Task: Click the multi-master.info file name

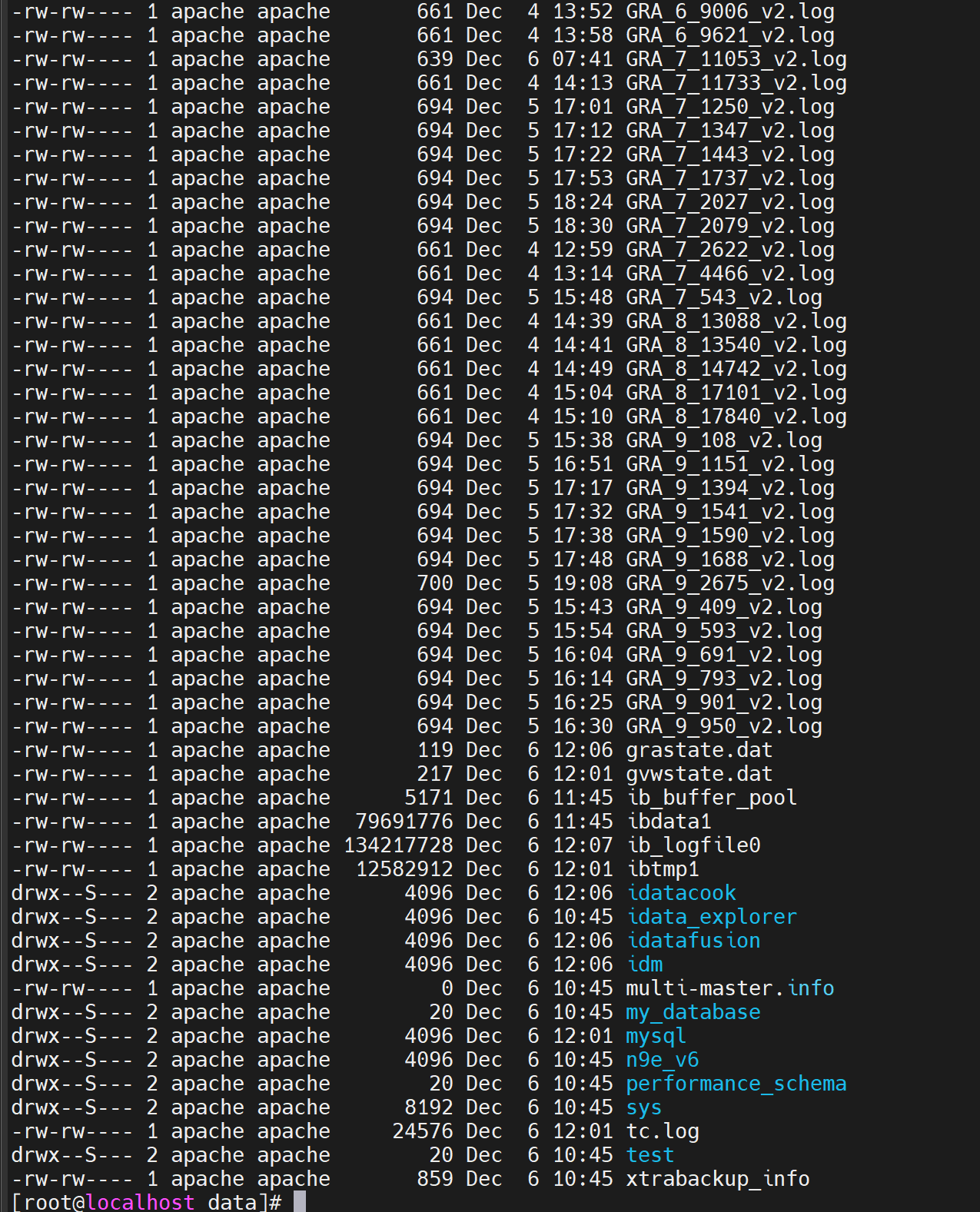Action: tap(729, 988)
